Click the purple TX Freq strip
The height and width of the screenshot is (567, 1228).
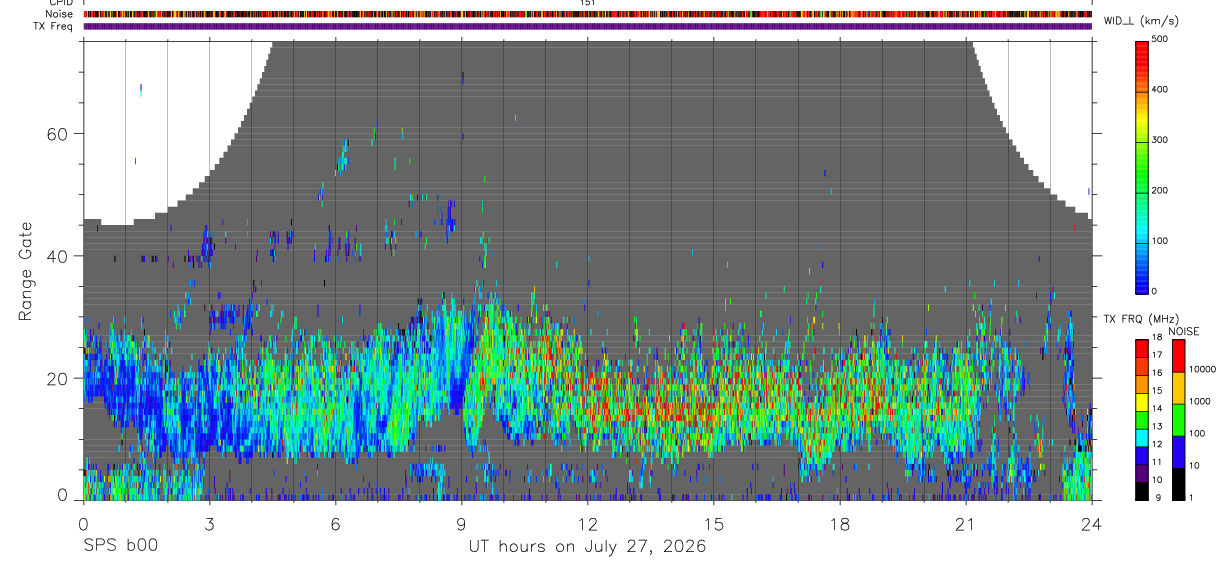tap(587, 27)
